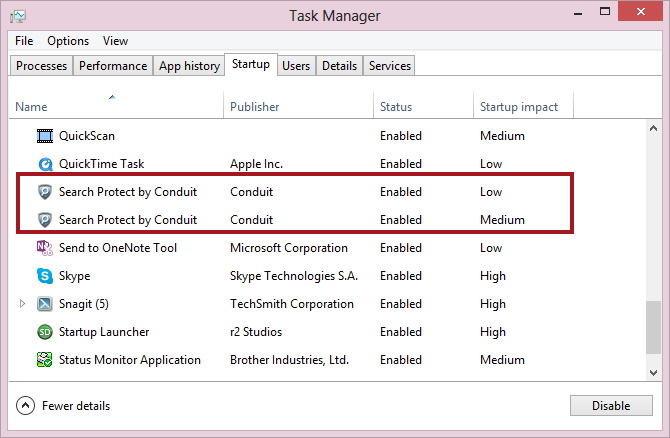Click the r2 Studios publisher cell
The image size is (670, 438).
click(256, 332)
